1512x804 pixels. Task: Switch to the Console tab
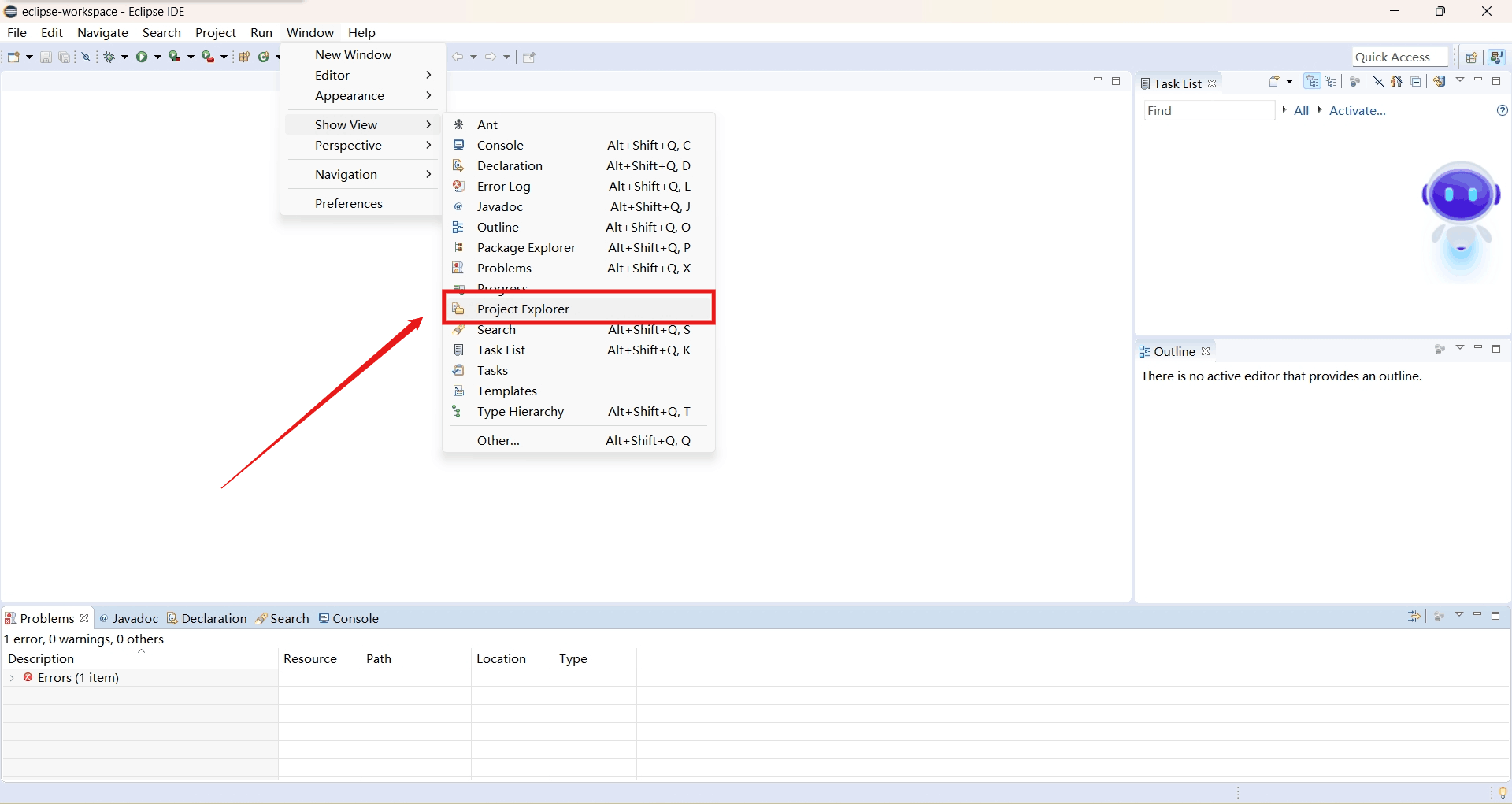[349, 618]
